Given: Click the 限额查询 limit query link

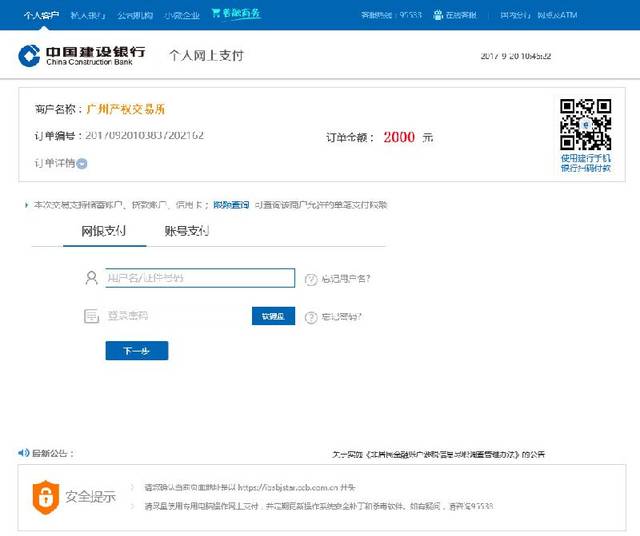Looking at the screenshot, I should [231, 205].
